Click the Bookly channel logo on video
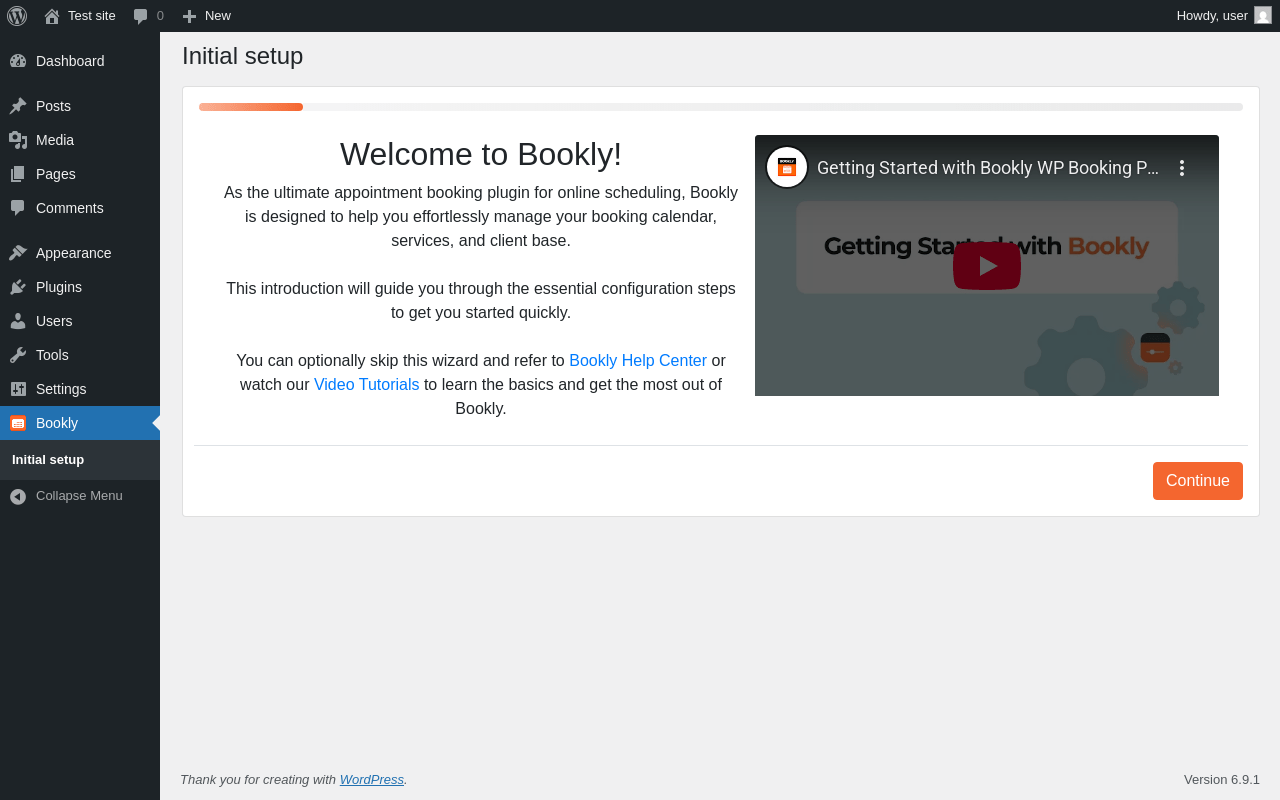Viewport: 1280px width, 800px height. 787,167
